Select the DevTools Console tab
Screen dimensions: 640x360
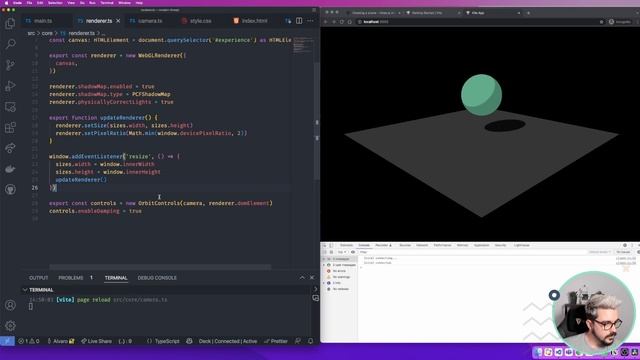point(364,245)
